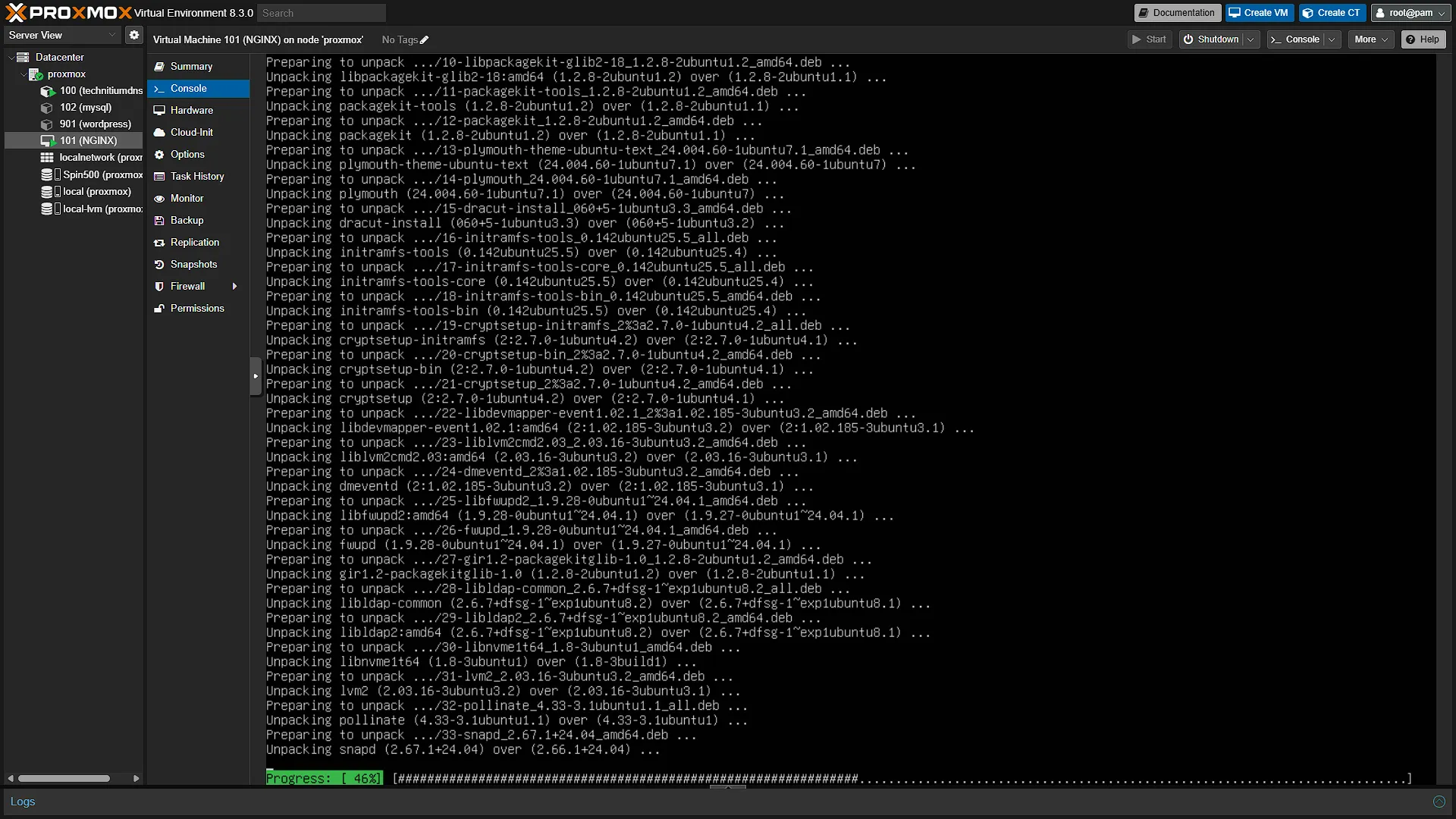Collapse the proxmox node expander
Screen dimensions: 1456x819
23,74
